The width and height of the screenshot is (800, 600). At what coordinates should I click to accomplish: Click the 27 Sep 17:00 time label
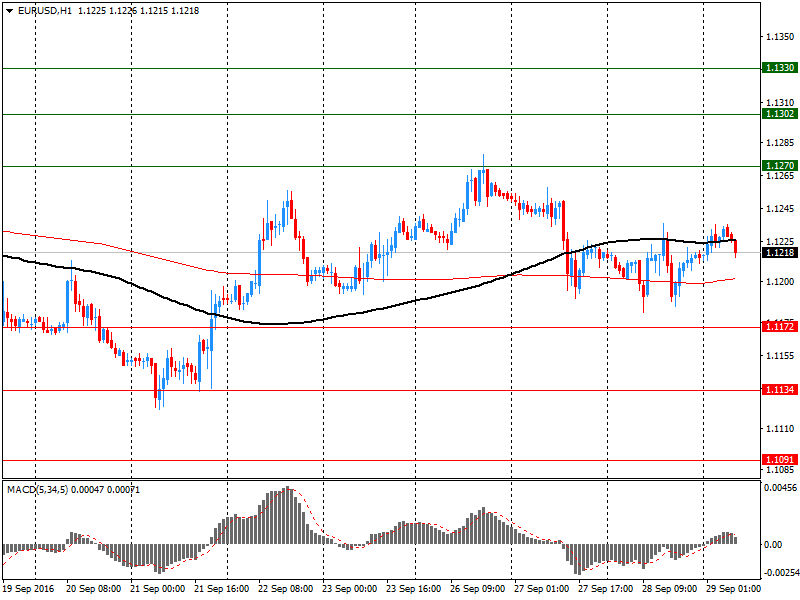[606, 589]
